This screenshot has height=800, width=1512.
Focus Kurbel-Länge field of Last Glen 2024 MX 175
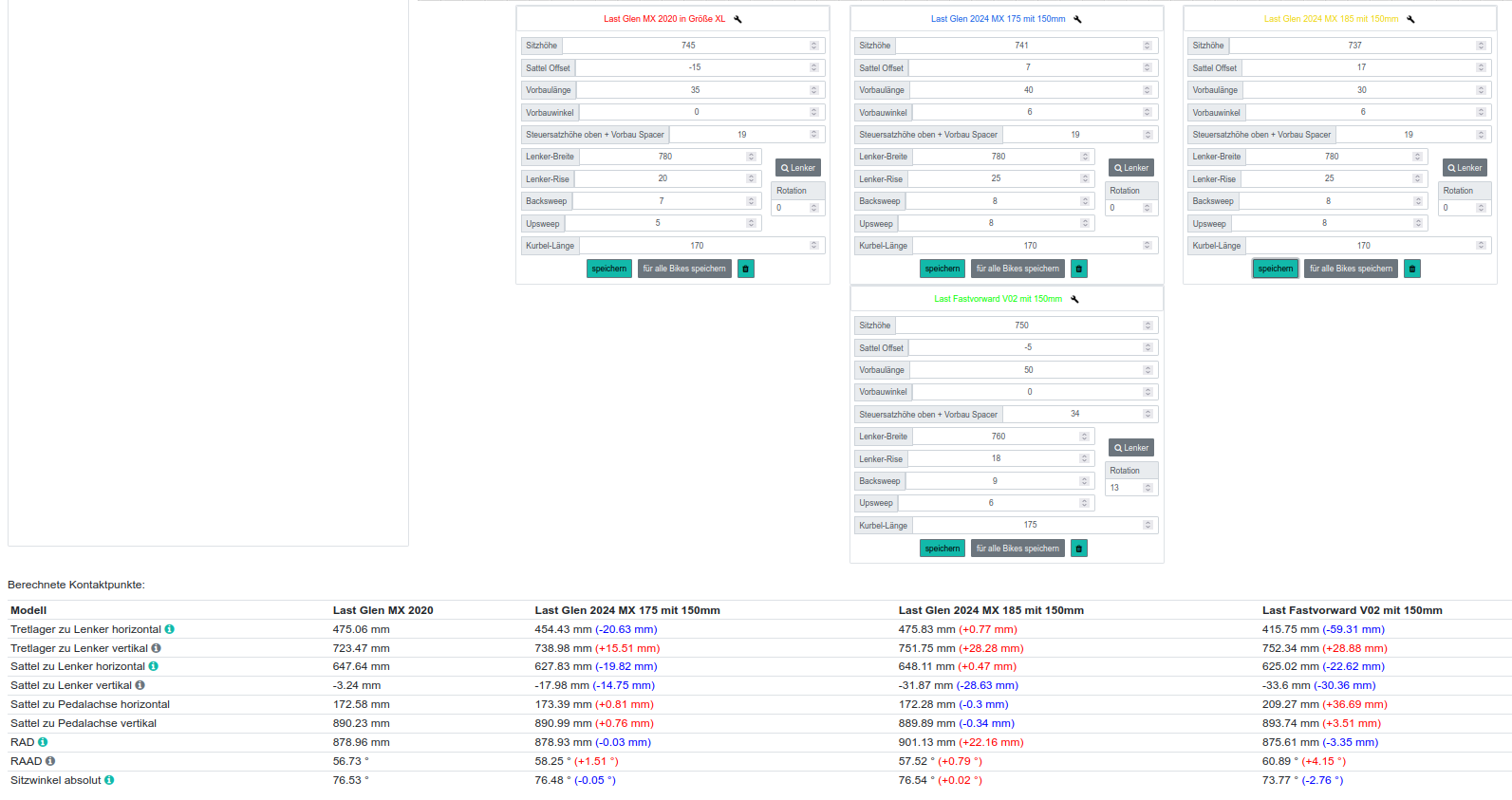click(x=1036, y=246)
